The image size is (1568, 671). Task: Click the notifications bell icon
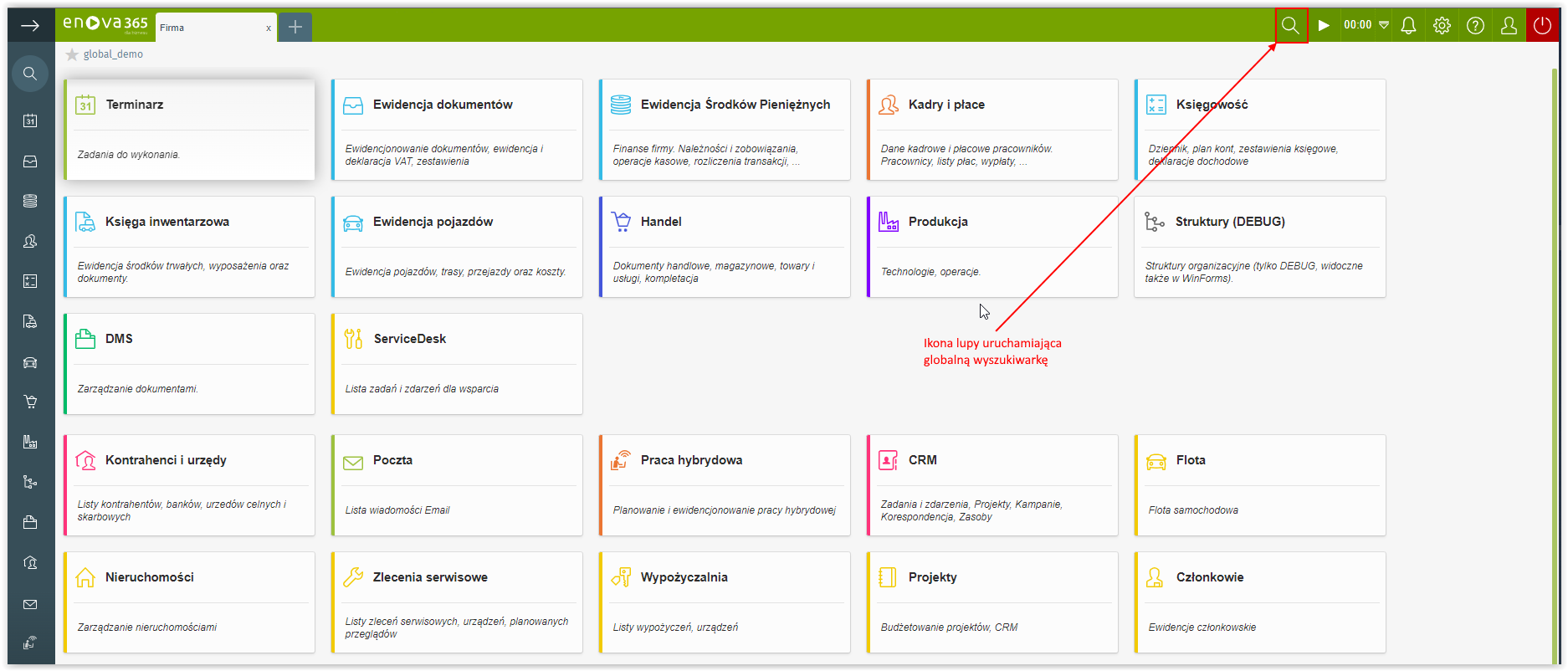[x=1408, y=25]
